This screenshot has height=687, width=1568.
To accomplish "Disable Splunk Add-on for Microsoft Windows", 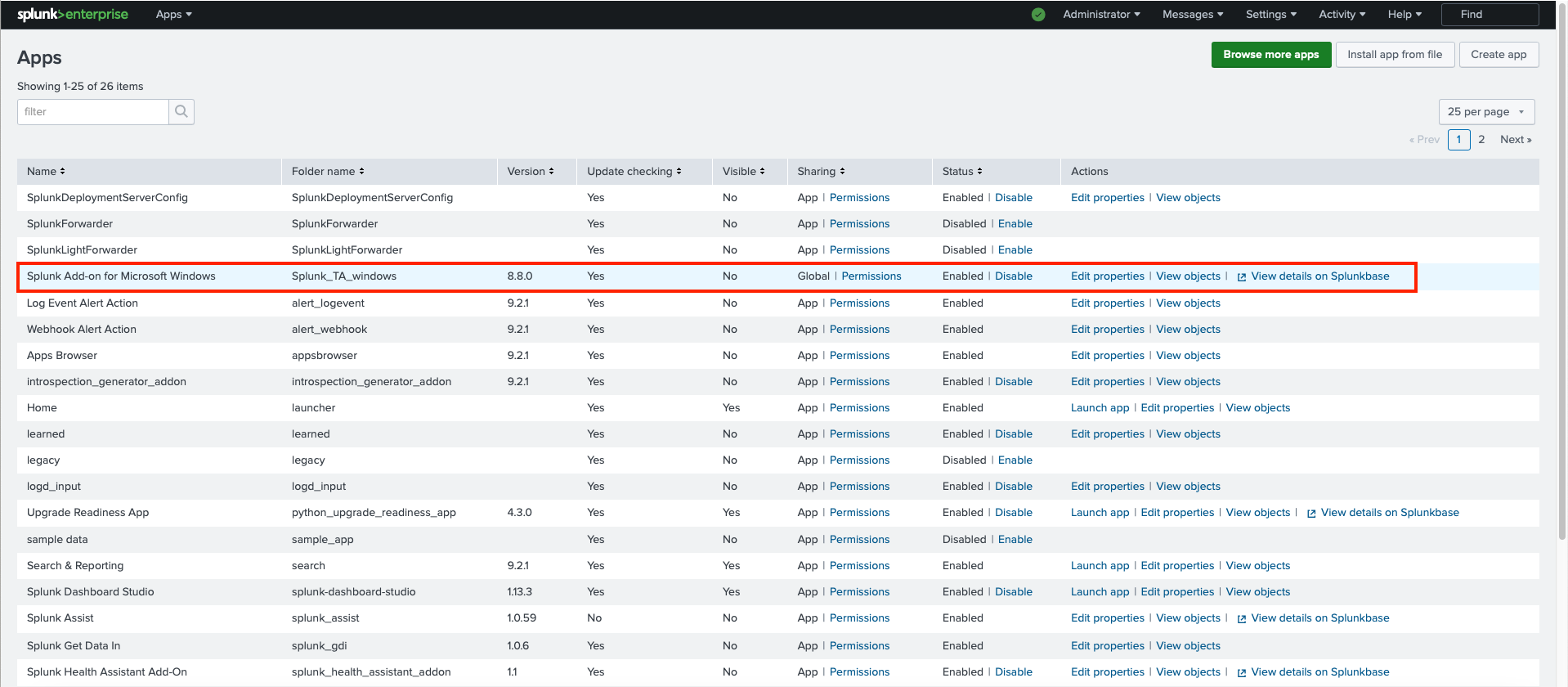I will pyautogui.click(x=1013, y=276).
